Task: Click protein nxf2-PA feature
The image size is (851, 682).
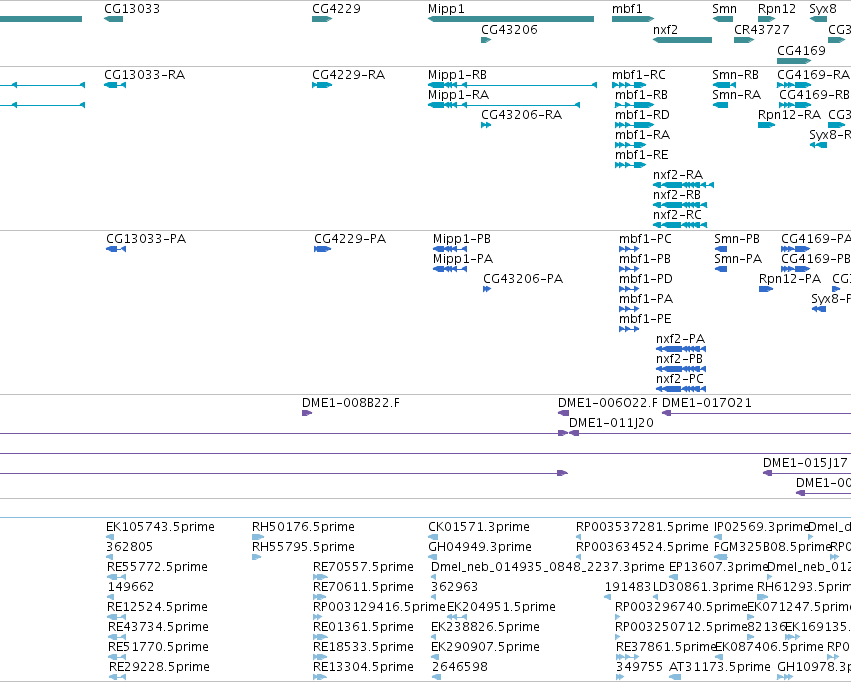Action: pos(681,349)
